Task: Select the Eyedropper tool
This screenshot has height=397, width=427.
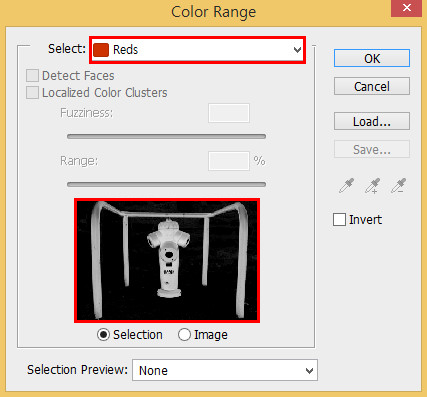Action: [x=346, y=186]
